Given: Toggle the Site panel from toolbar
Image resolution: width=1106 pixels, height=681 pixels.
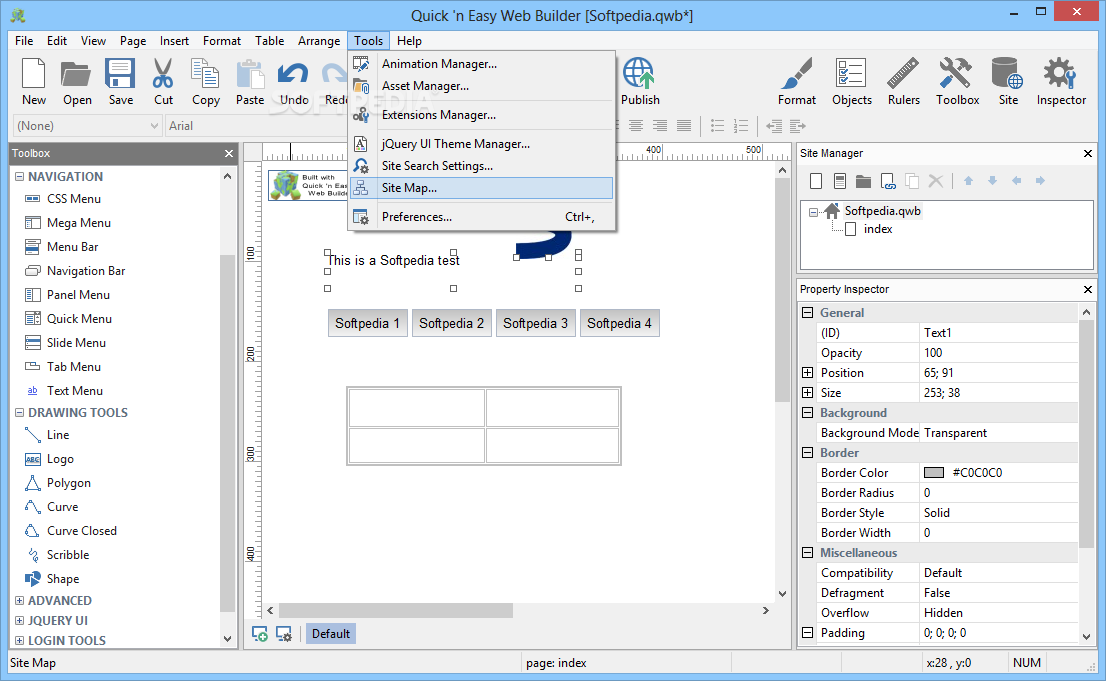Looking at the screenshot, I should pos(1008,82).
